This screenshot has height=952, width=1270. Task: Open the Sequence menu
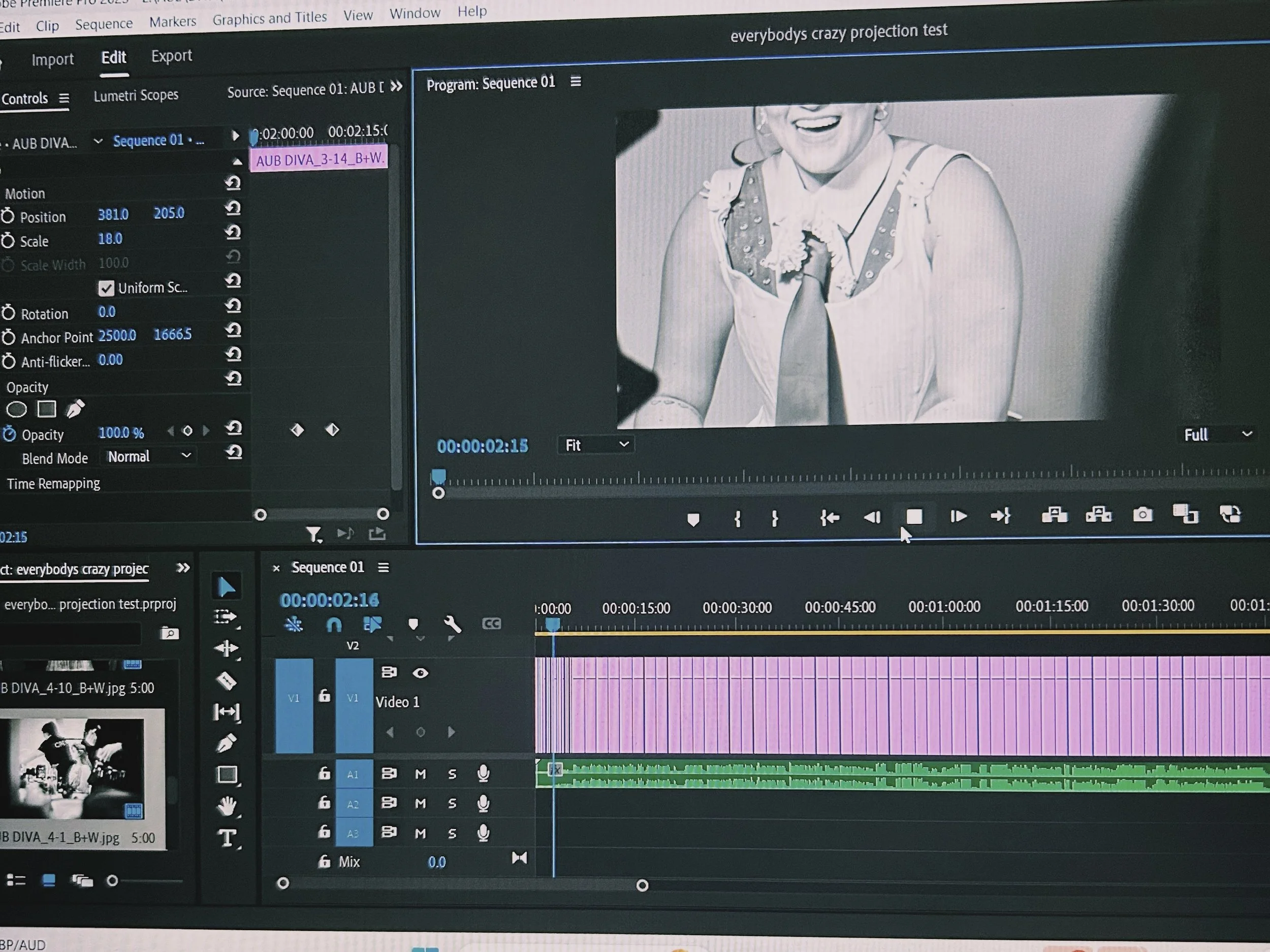tap(104, 24)
